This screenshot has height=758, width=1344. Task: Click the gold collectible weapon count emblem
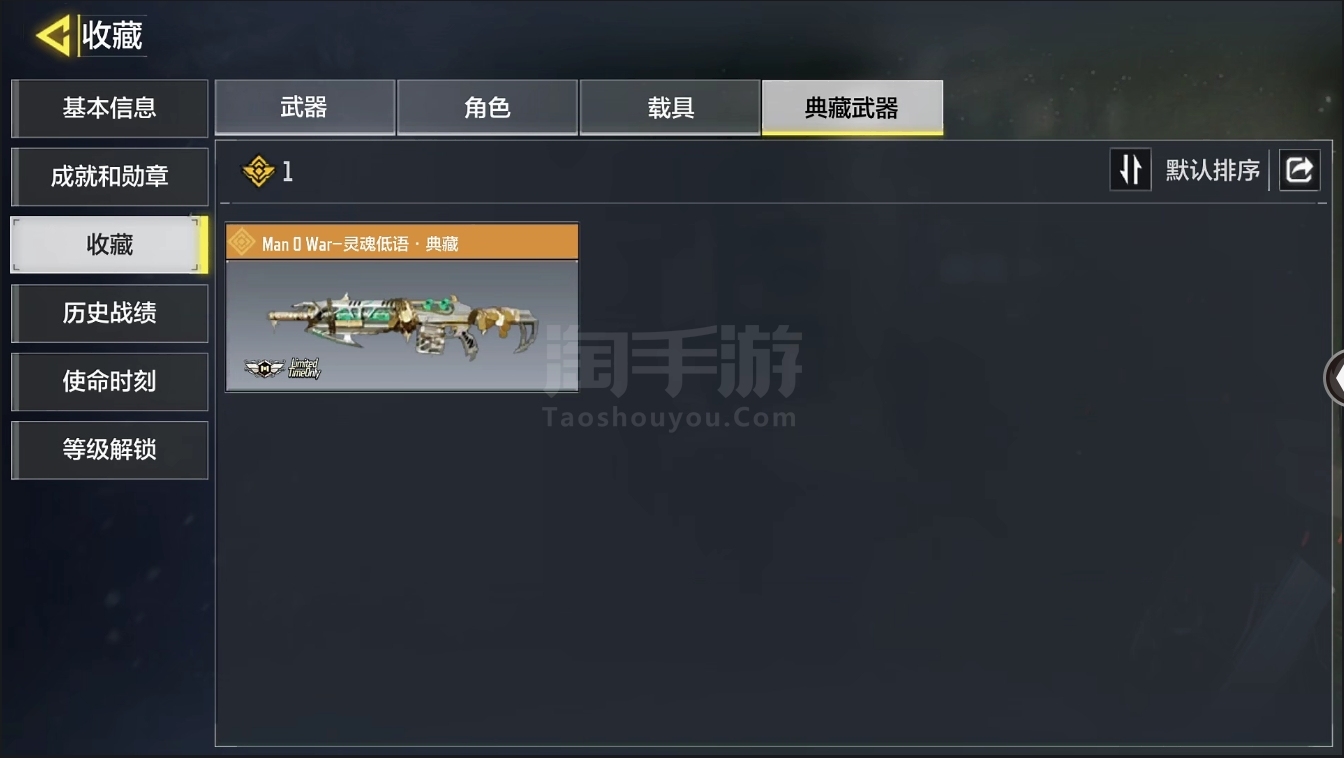(258, 171)
